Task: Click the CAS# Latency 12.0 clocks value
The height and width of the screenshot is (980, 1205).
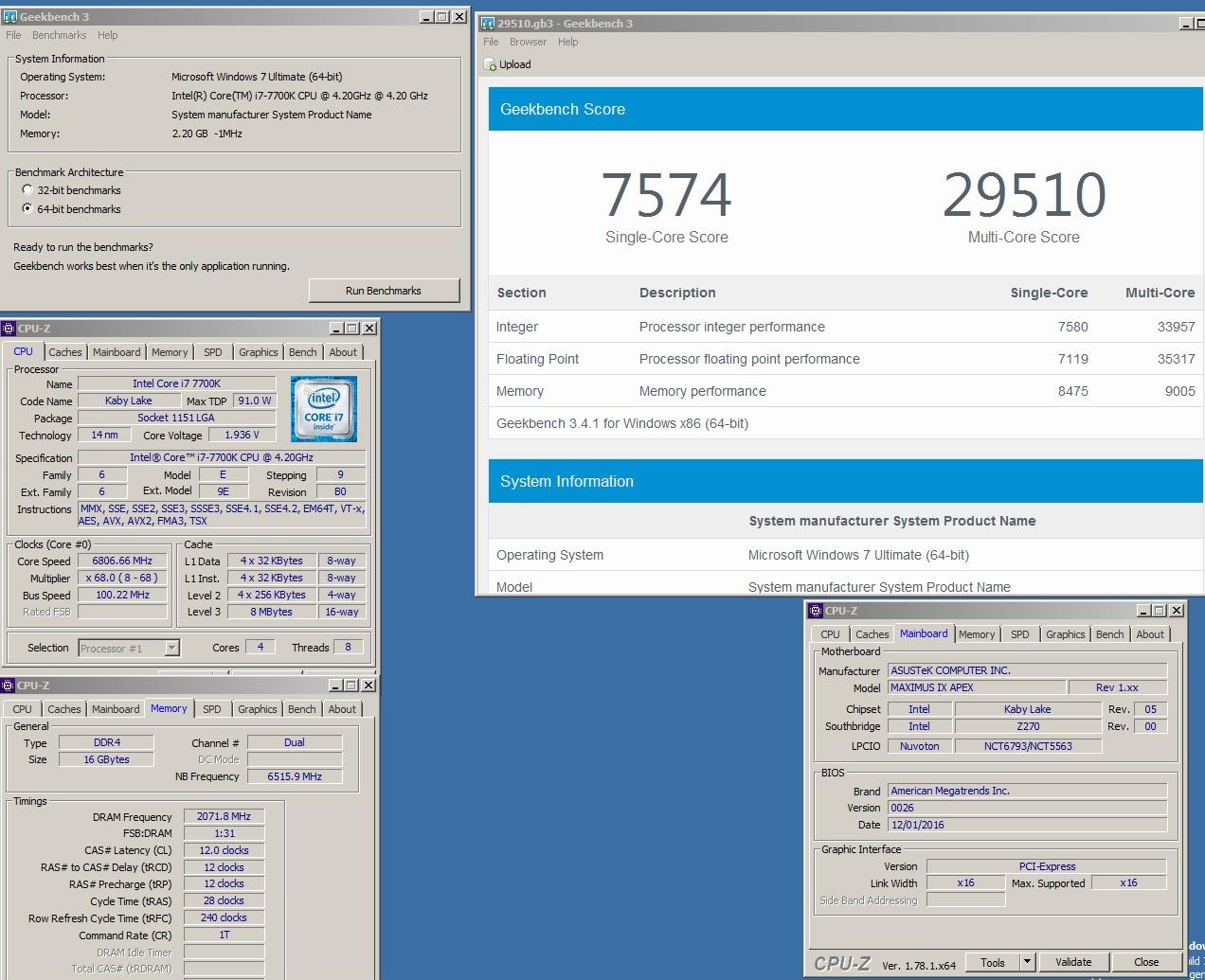Action: point(224,850)
